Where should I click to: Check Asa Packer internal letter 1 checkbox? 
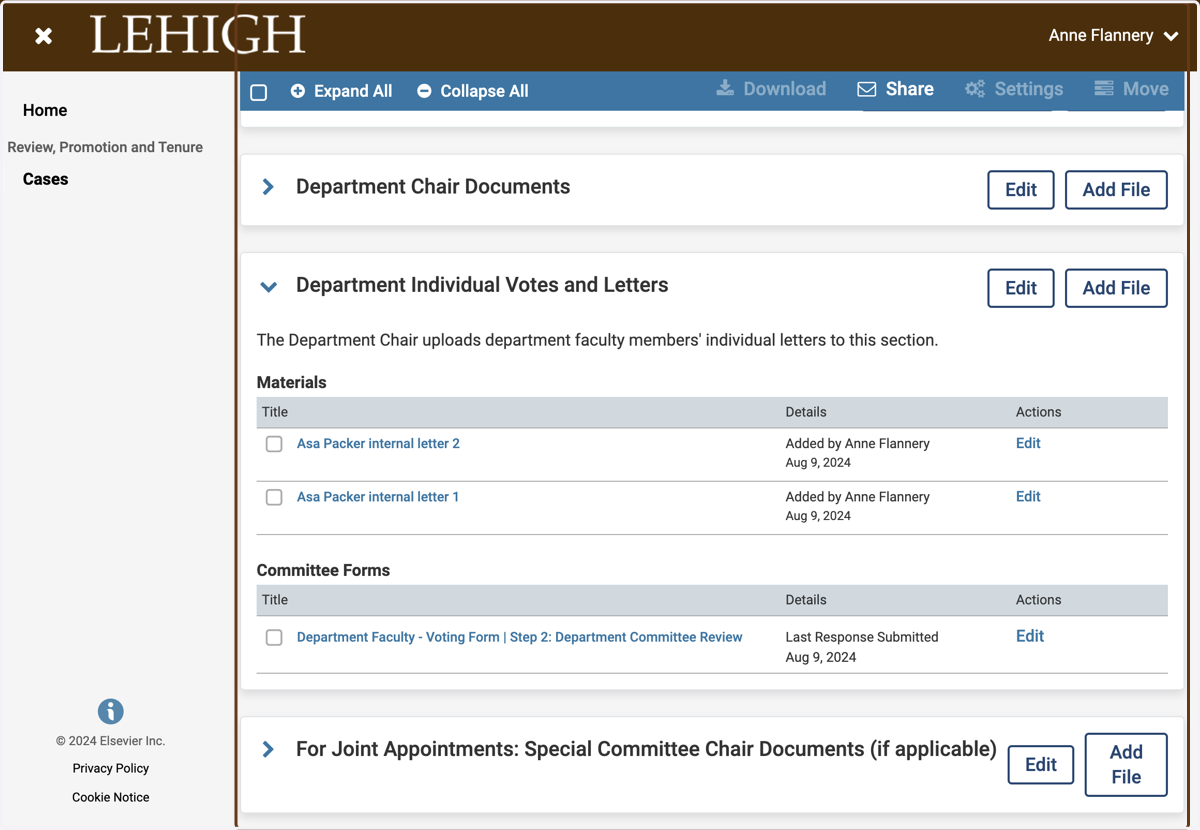[x=274, y=497]
